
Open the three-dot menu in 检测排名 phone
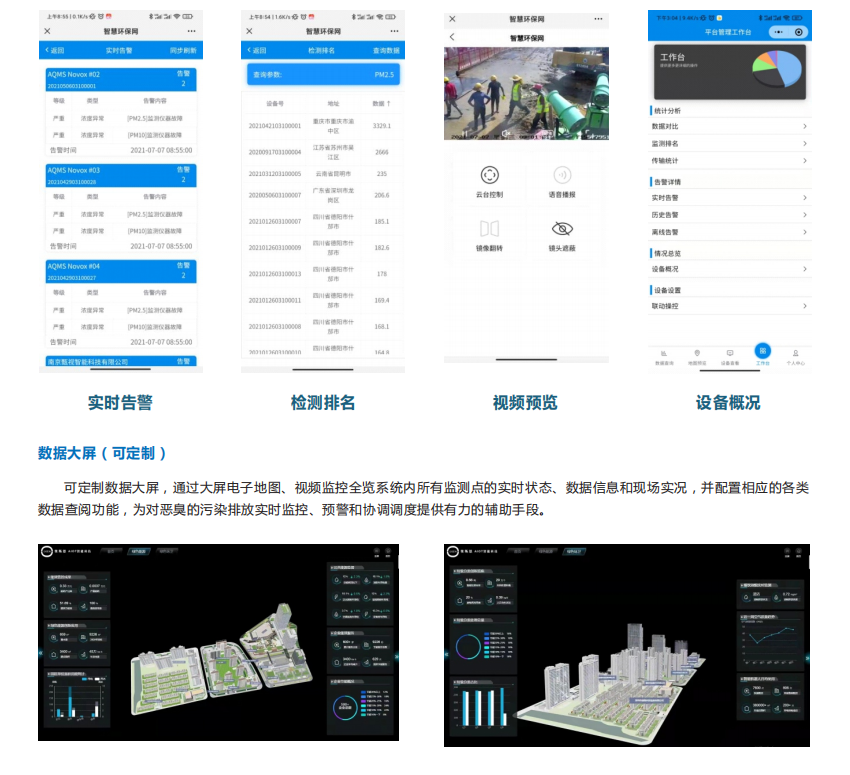[x=394, y=31]
